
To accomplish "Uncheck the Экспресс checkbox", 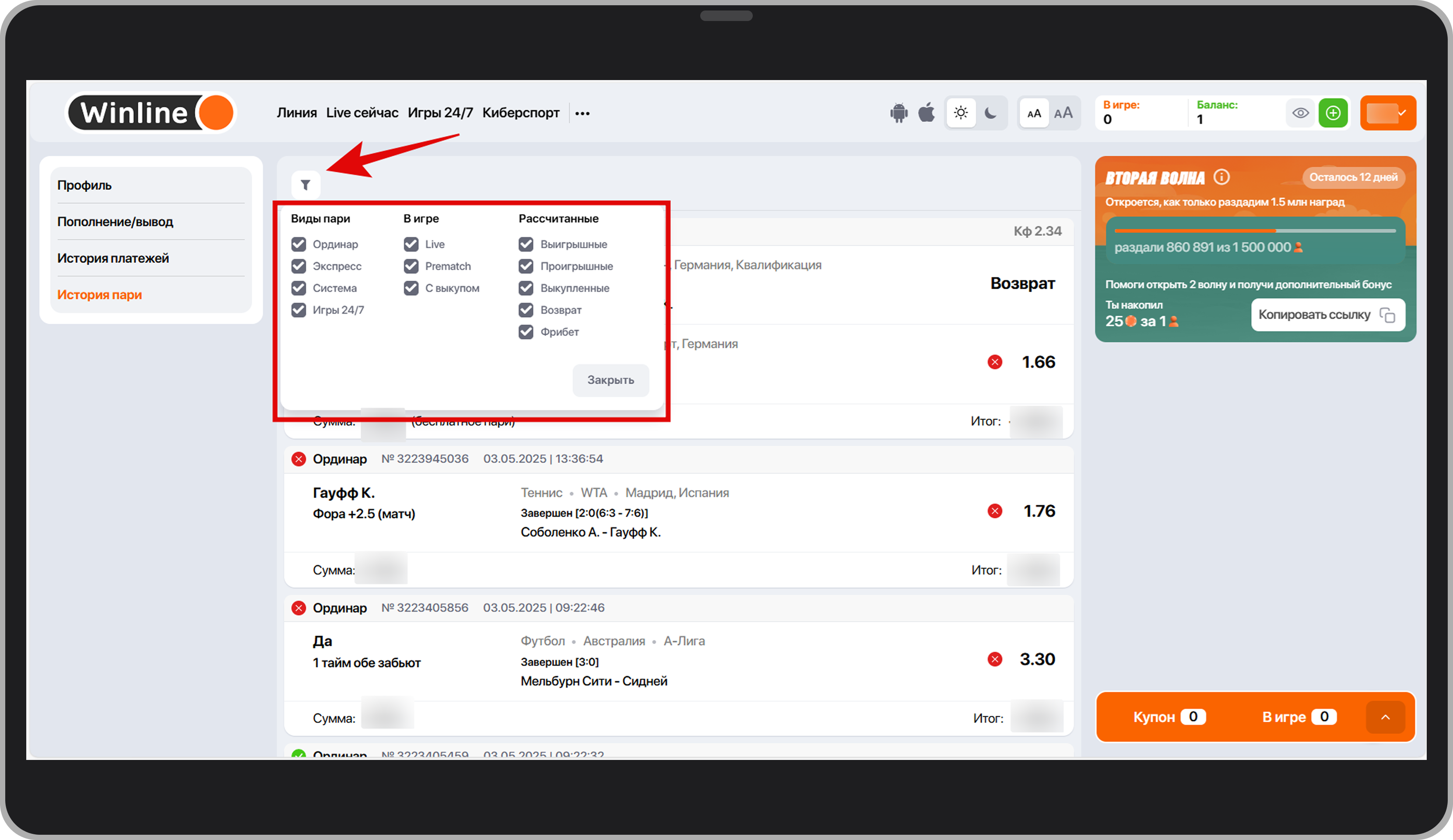I will (298, 266).
